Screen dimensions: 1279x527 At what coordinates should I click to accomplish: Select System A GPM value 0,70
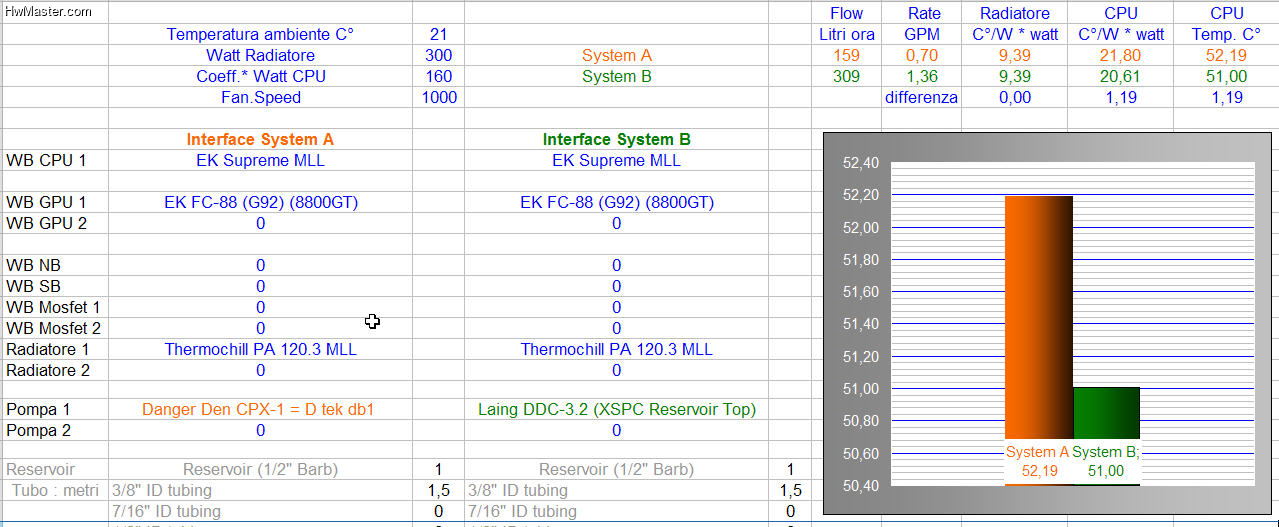tap(922, 55)
